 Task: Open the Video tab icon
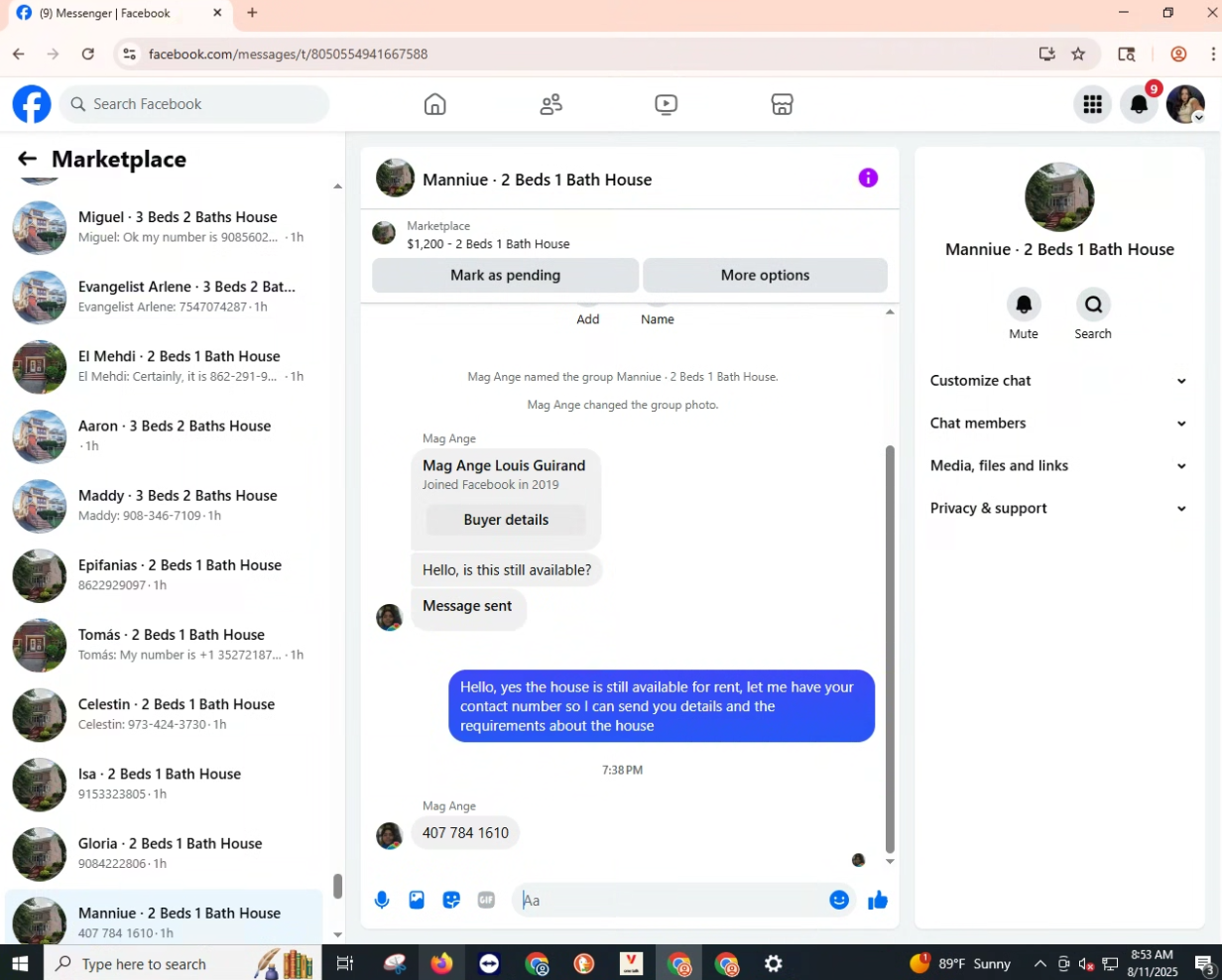[x=667, y=104]
